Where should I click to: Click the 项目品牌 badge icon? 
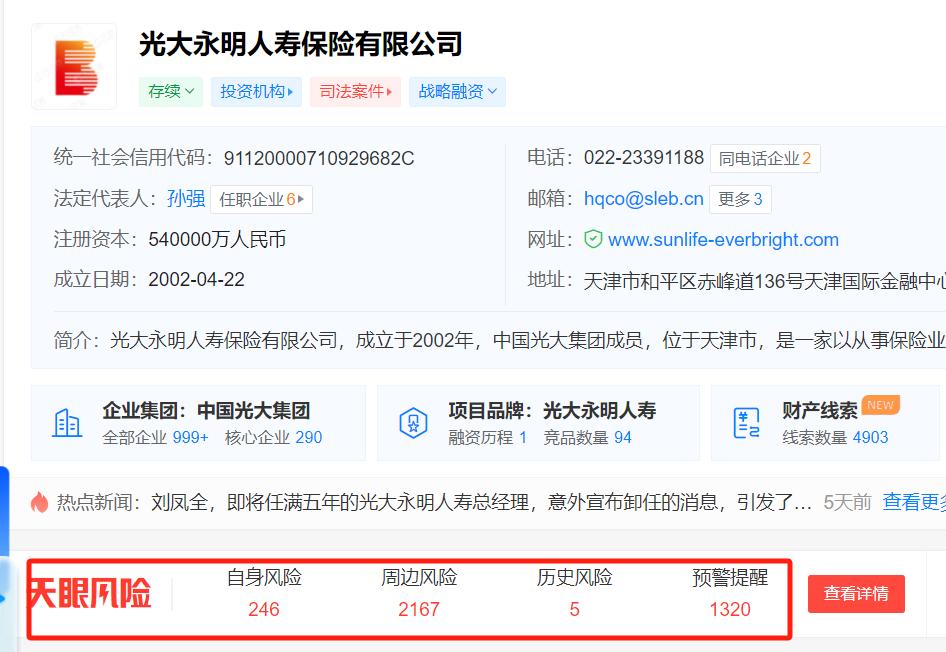point(413,423)
